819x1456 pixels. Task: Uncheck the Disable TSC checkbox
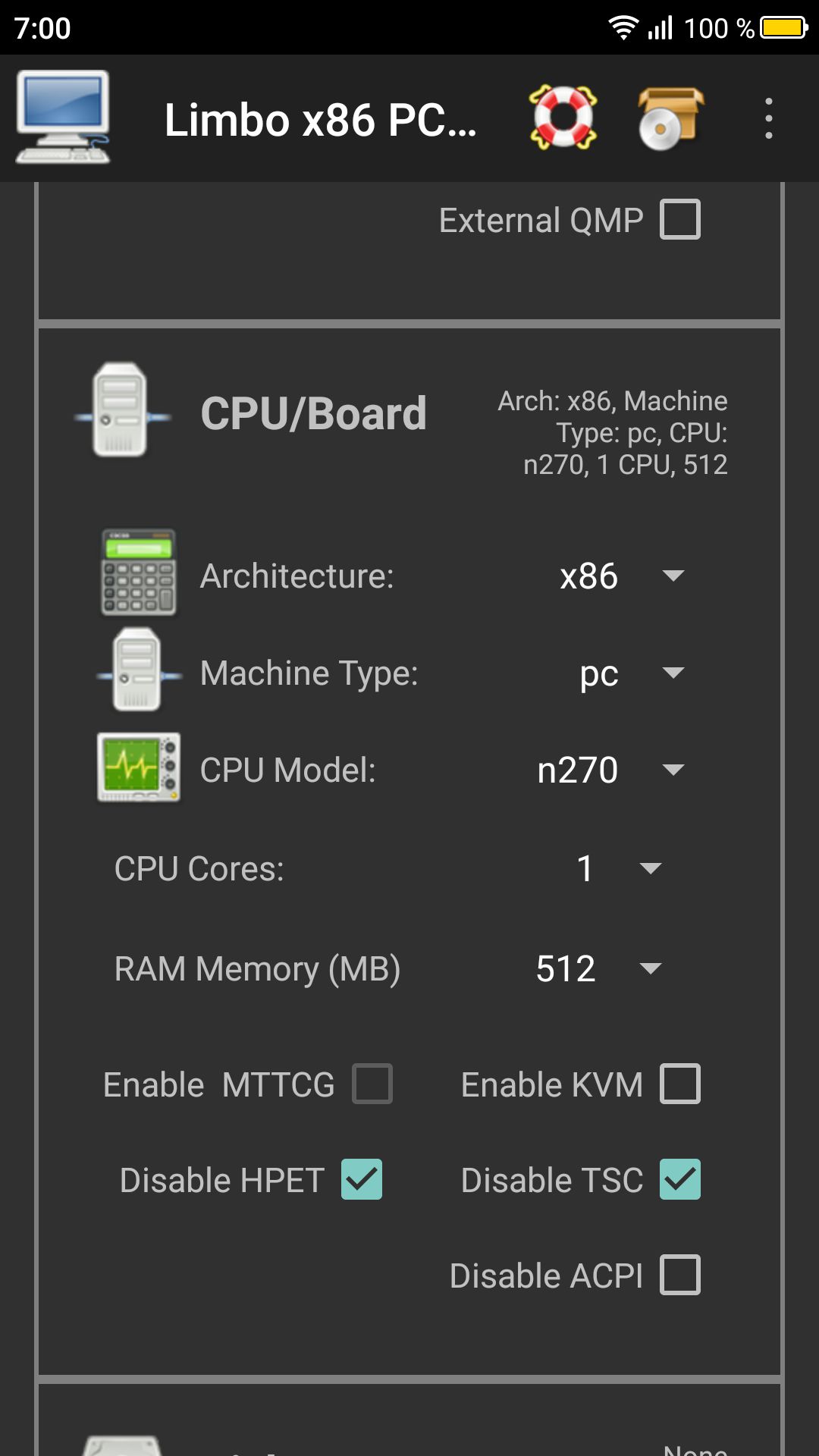(x=679, y=1180)
